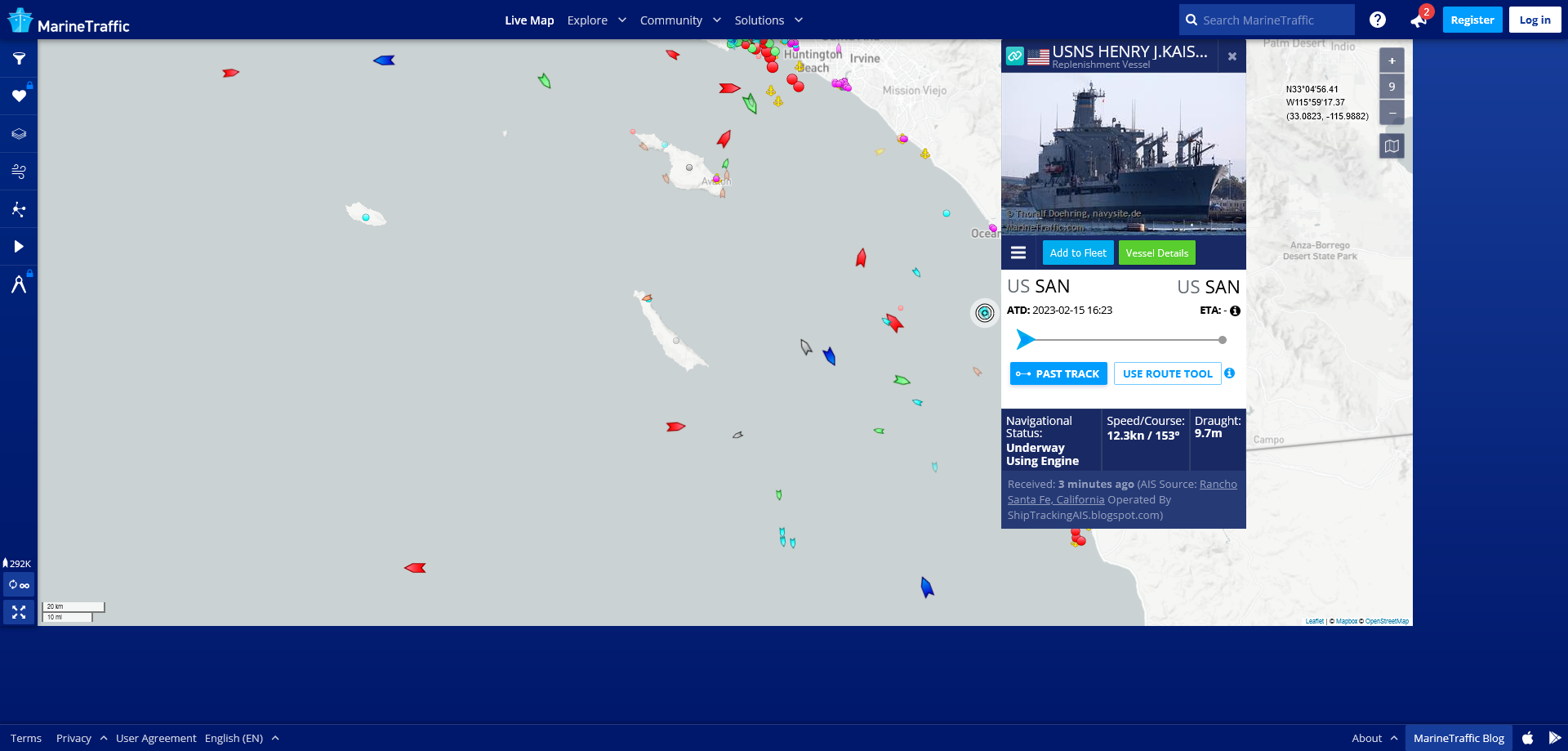The width and height of the screenshot is (1568, 751).
Task: Toggle auto-refresh infinity button
Action: coord(19,585)
